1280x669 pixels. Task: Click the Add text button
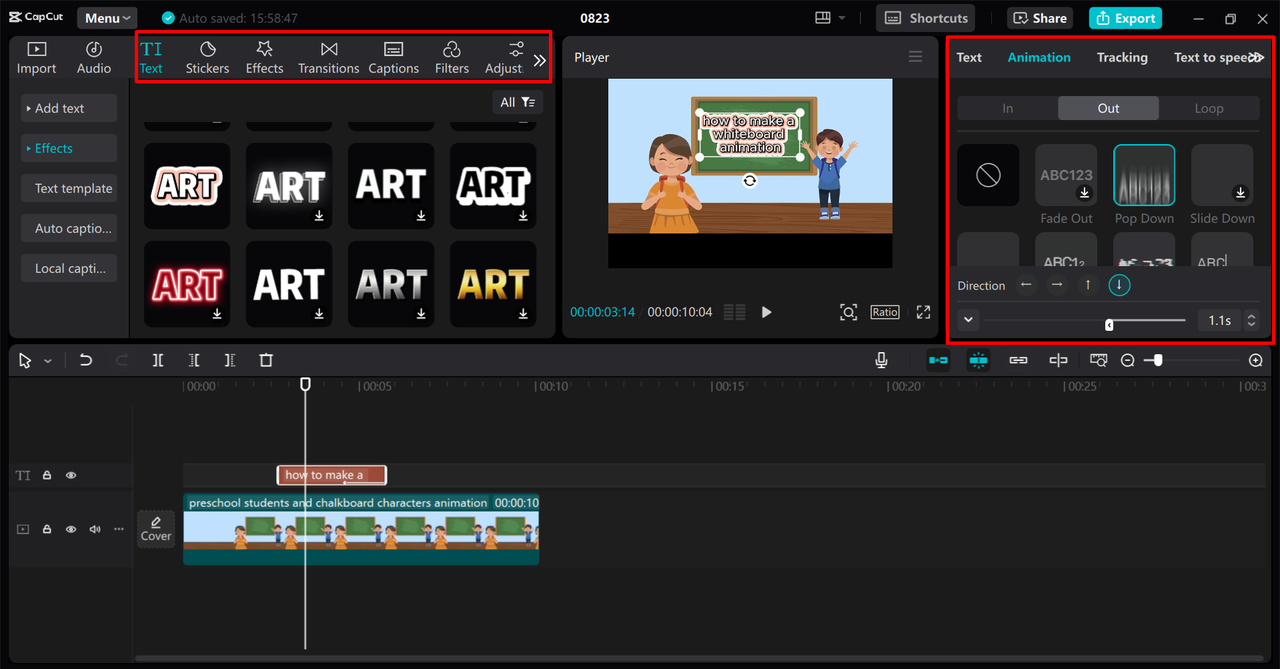(68, 108)
